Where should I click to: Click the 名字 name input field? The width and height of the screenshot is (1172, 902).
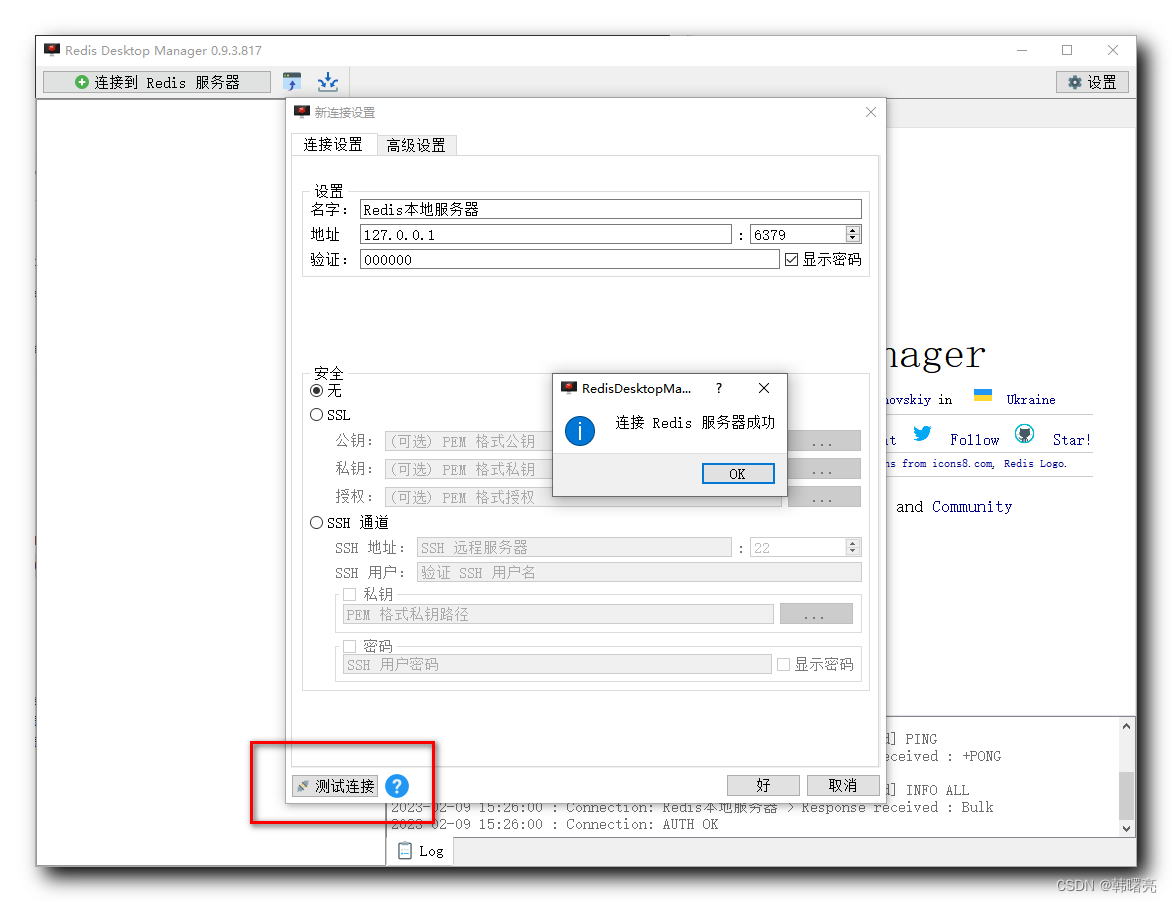(x=611, y=209)
